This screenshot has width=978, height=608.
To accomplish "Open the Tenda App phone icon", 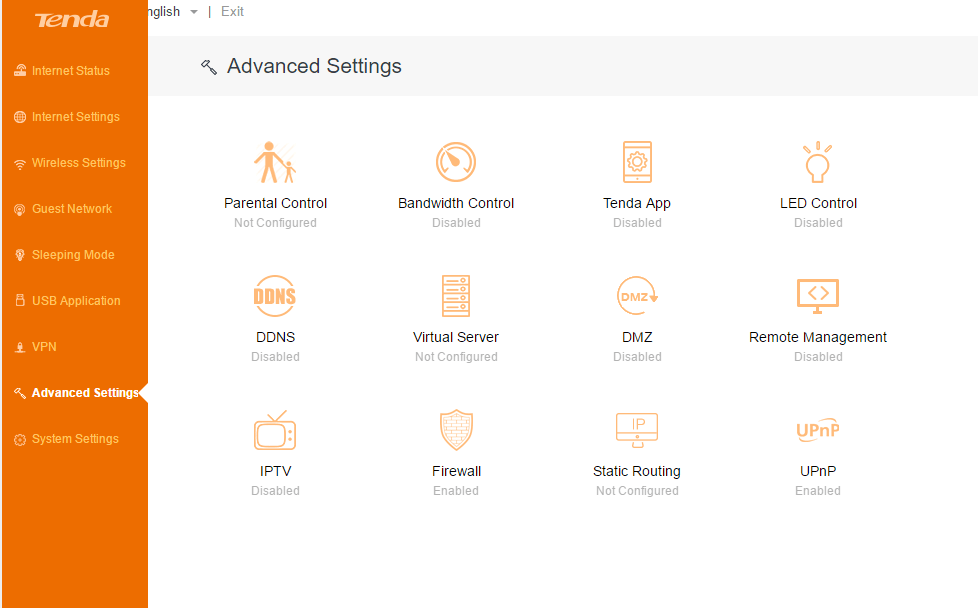I will 637,162.
